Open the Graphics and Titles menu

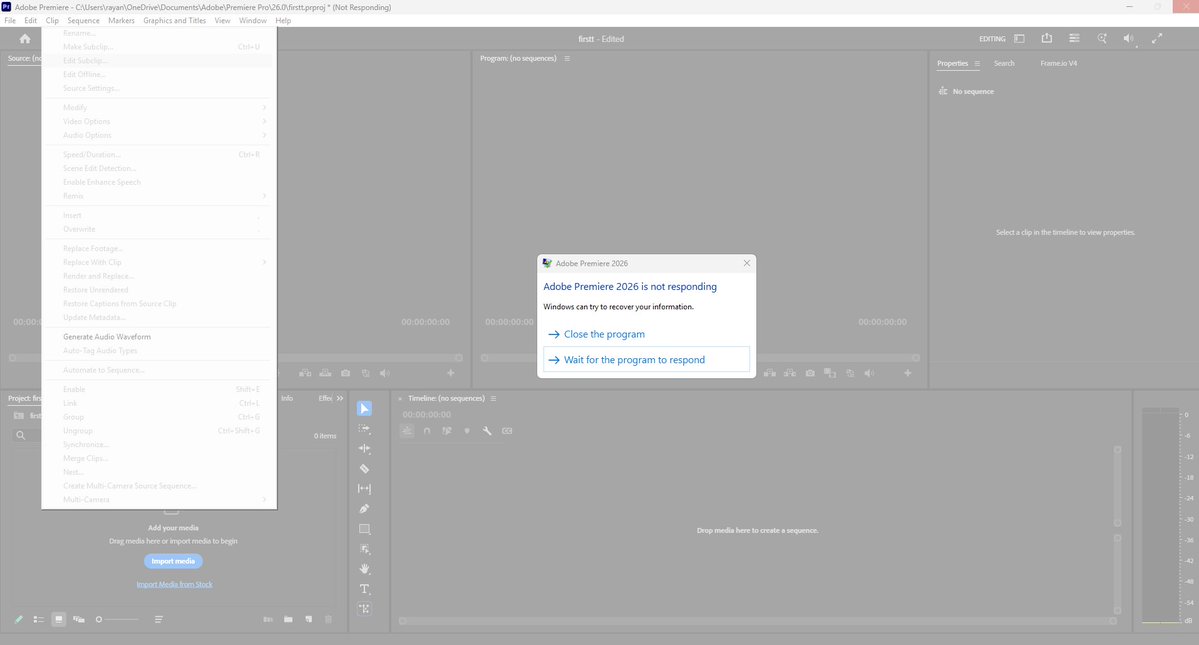pyautogui.click(x=174, y=21)
